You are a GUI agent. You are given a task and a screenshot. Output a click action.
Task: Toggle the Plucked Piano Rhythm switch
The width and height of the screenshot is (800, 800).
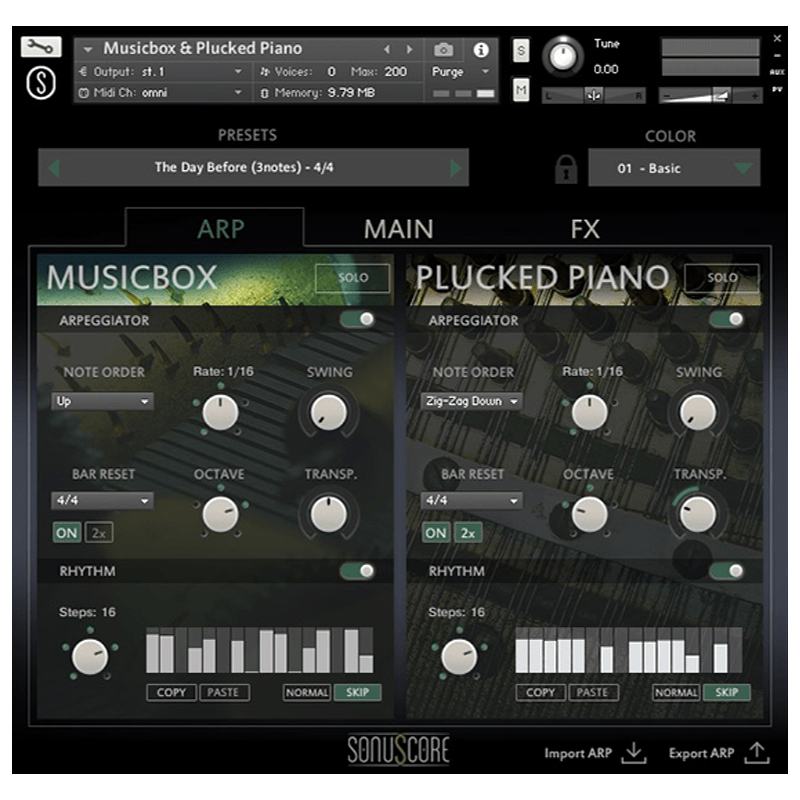(727, 571)
